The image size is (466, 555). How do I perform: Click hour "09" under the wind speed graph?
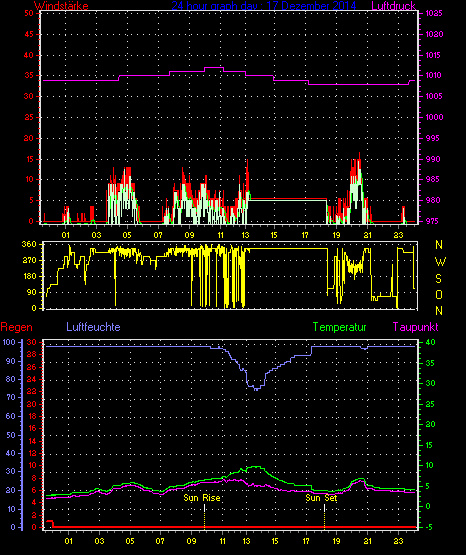189,235
